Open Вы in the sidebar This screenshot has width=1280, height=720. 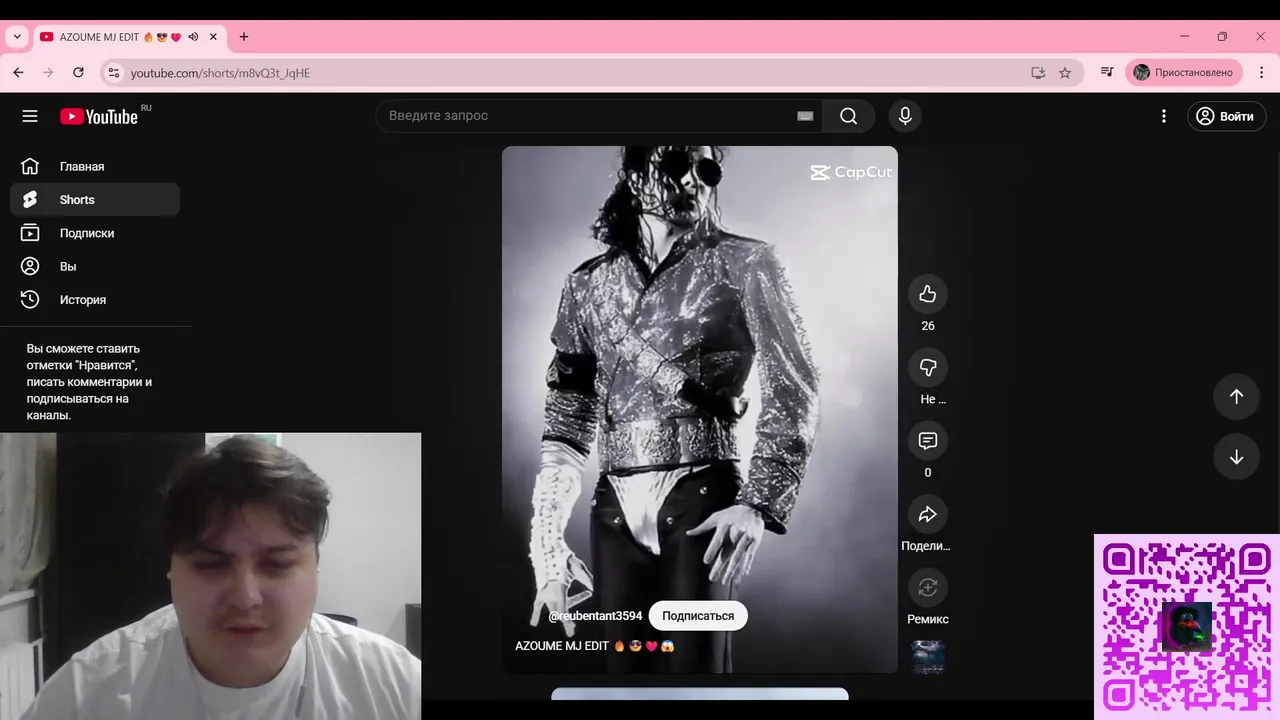point(95,266)
